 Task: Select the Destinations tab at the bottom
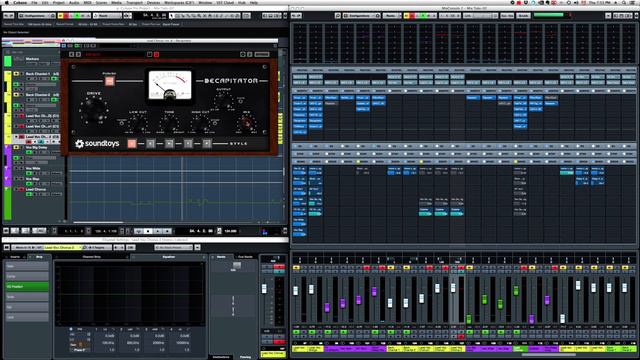click(221, 357)
